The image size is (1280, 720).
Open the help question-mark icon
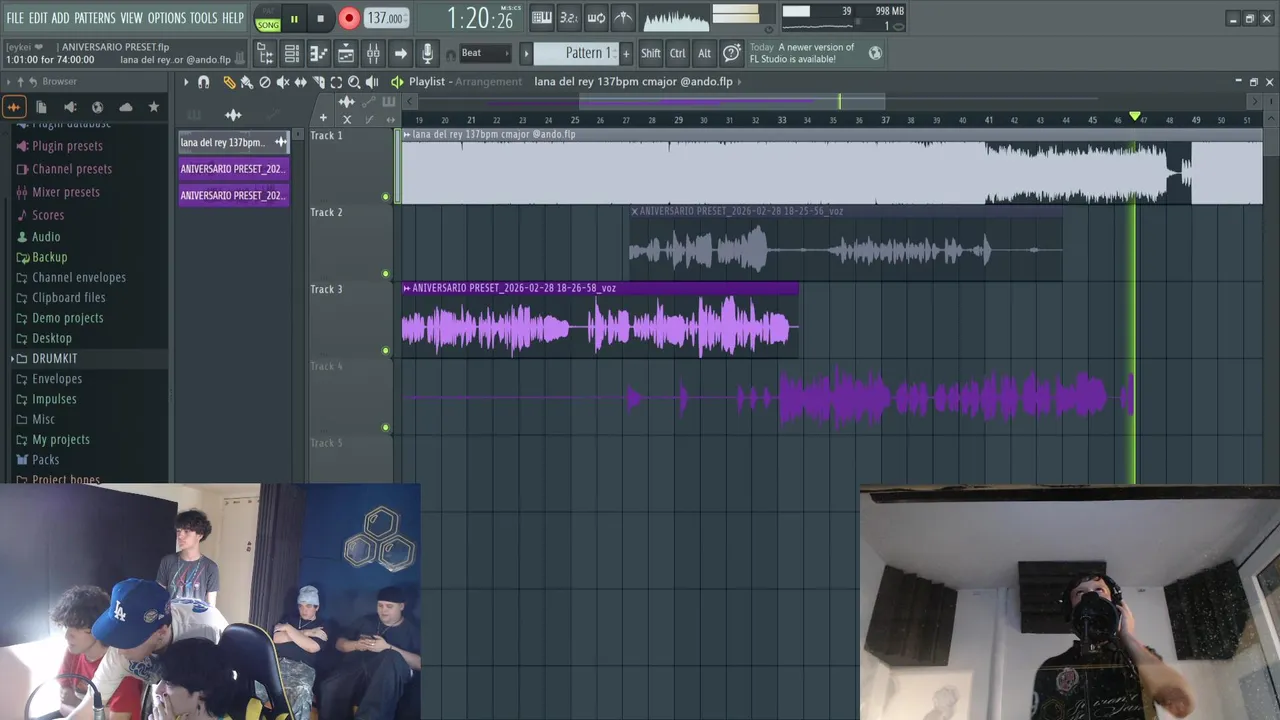pos(731,53)
